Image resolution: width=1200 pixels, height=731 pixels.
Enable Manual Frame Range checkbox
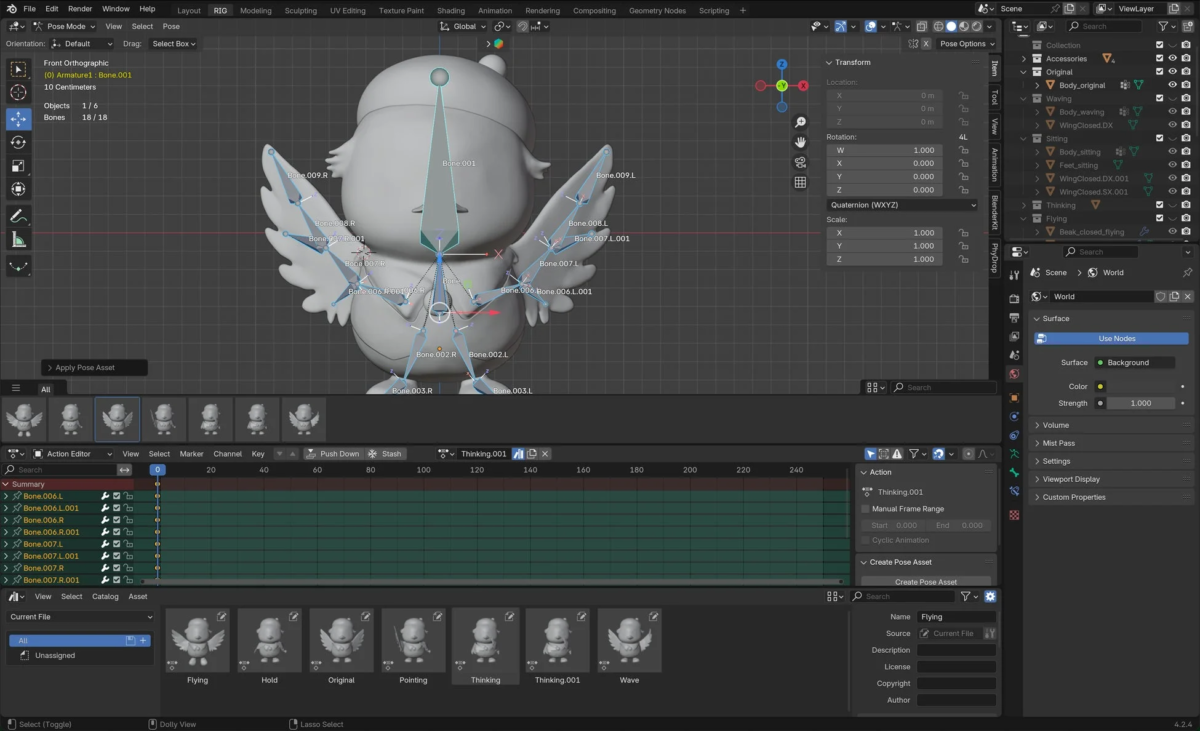[x=866, y=509]
